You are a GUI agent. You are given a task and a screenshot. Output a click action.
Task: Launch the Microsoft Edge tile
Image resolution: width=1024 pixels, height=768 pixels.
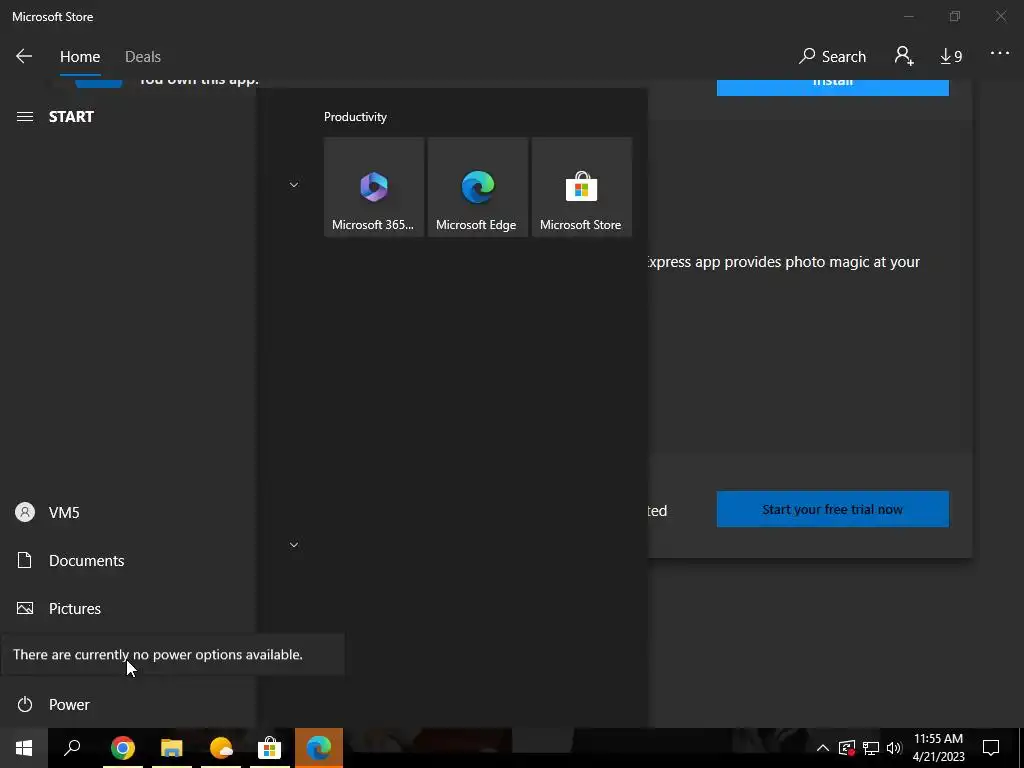(477, 187)
